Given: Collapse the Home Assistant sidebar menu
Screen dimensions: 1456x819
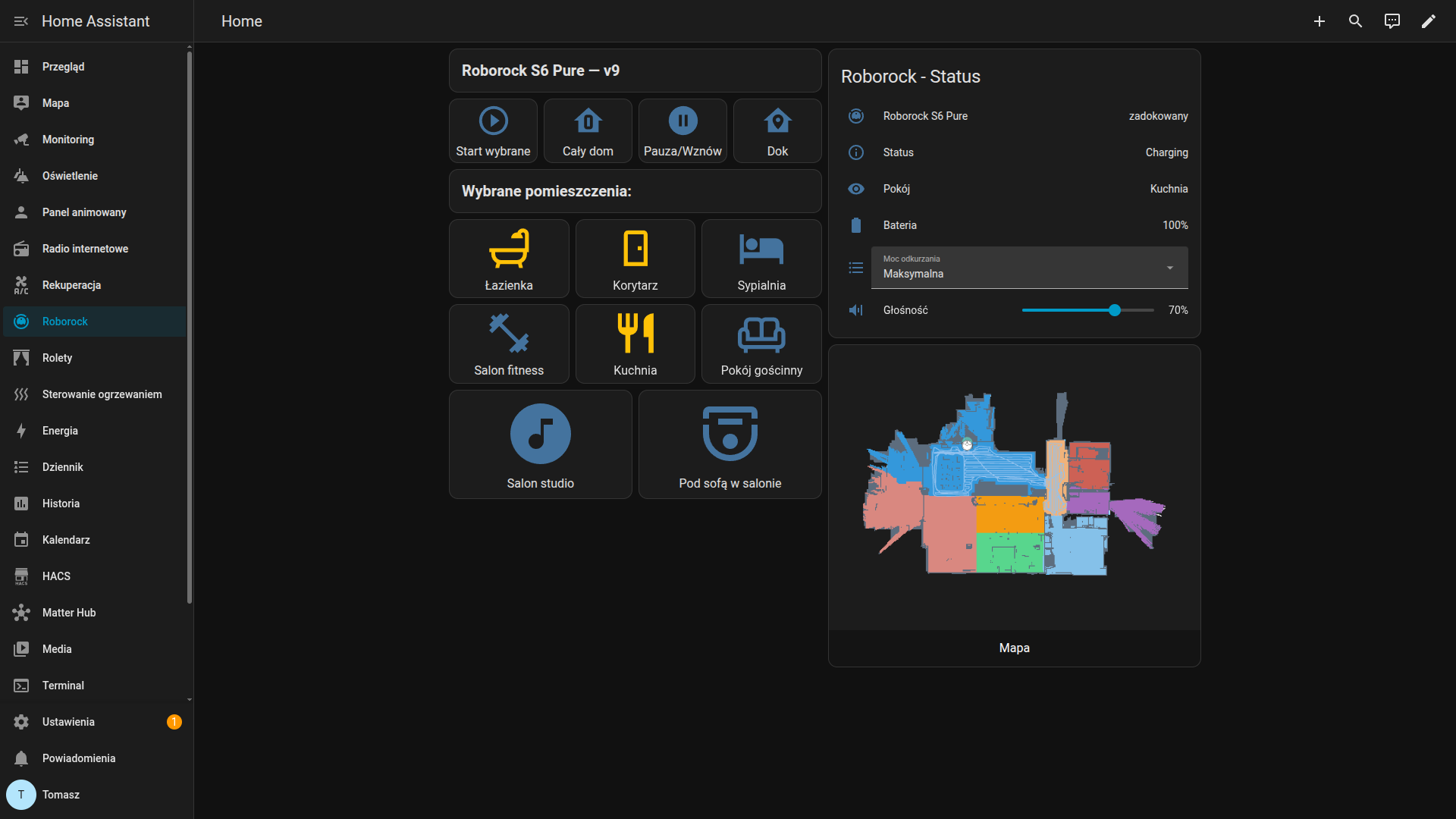Looking at the screenshot, I should [x=21, y=21].
